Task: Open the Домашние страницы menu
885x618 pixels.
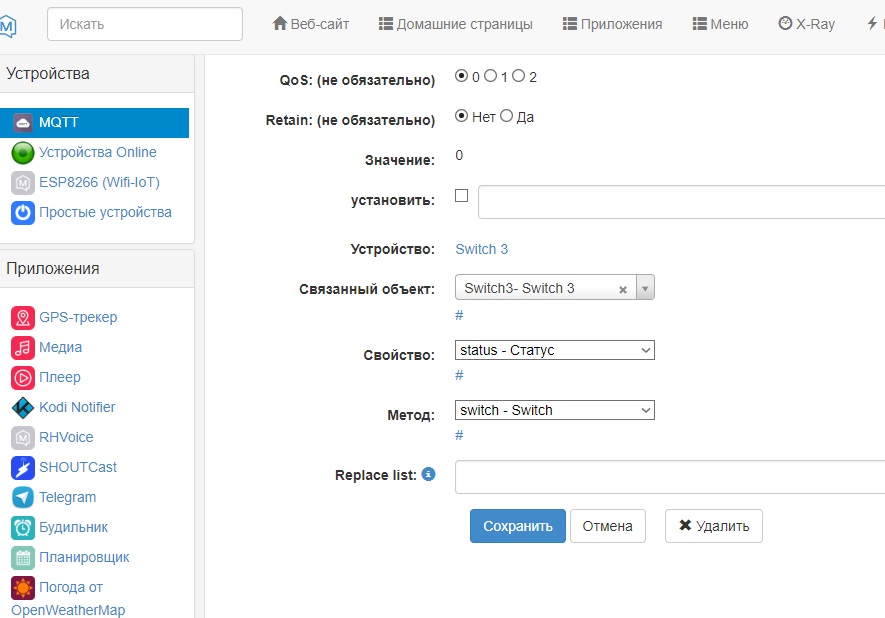Action: click(x=455, y=24)
